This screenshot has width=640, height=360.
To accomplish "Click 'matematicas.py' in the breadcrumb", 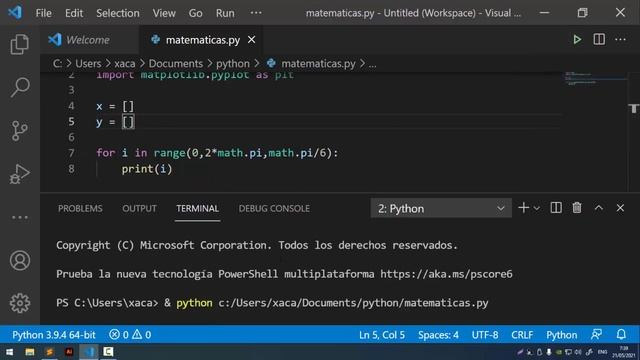I will coord(318,64).
